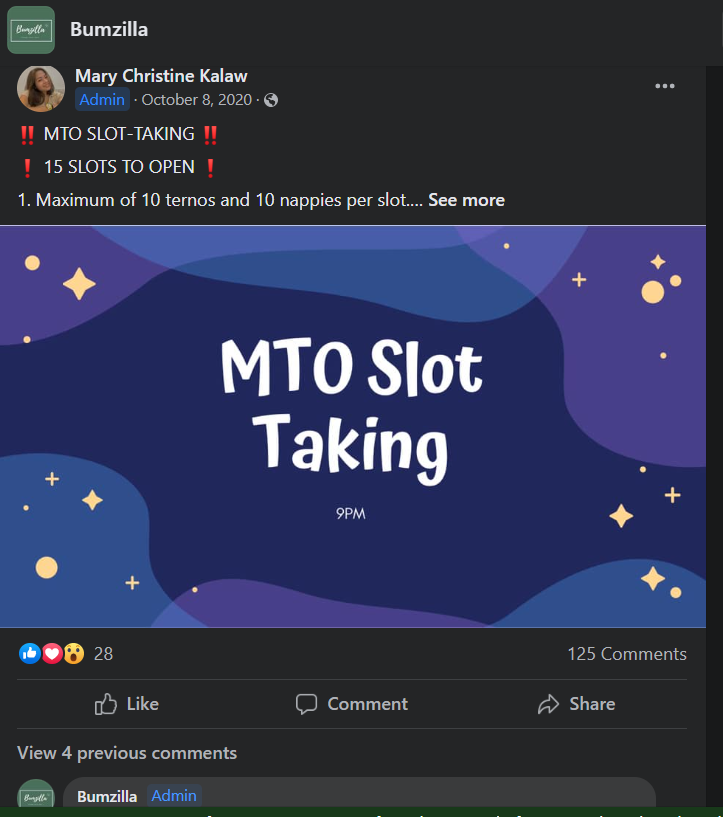Click the Bumzilla group logo icon
This screenshot has width=723, height=817.
click(31, 30)
